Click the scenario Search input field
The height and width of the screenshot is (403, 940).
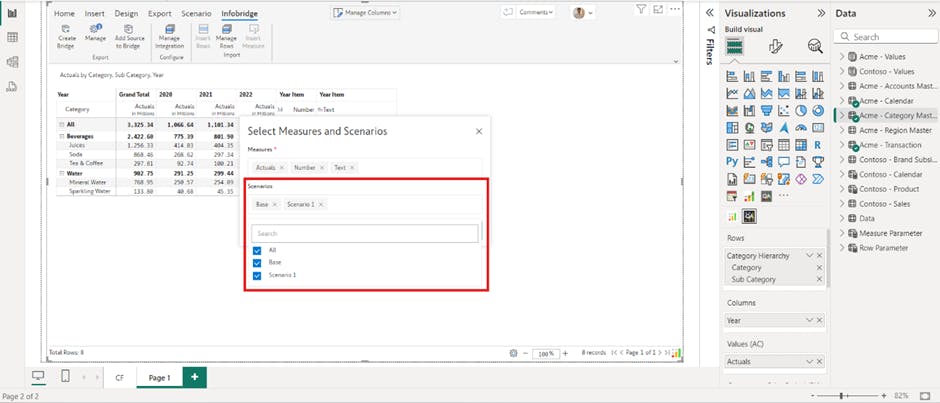[365, 233]
